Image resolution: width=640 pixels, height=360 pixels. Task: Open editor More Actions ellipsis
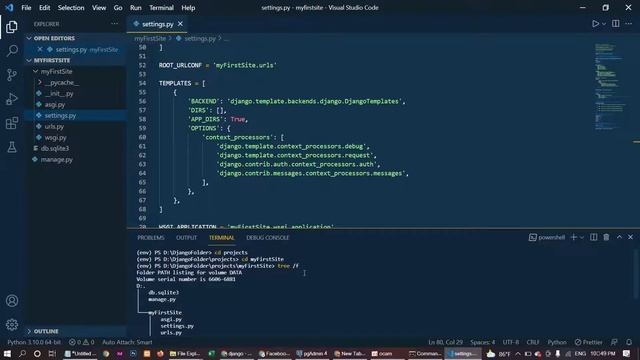tap(629, 24)
